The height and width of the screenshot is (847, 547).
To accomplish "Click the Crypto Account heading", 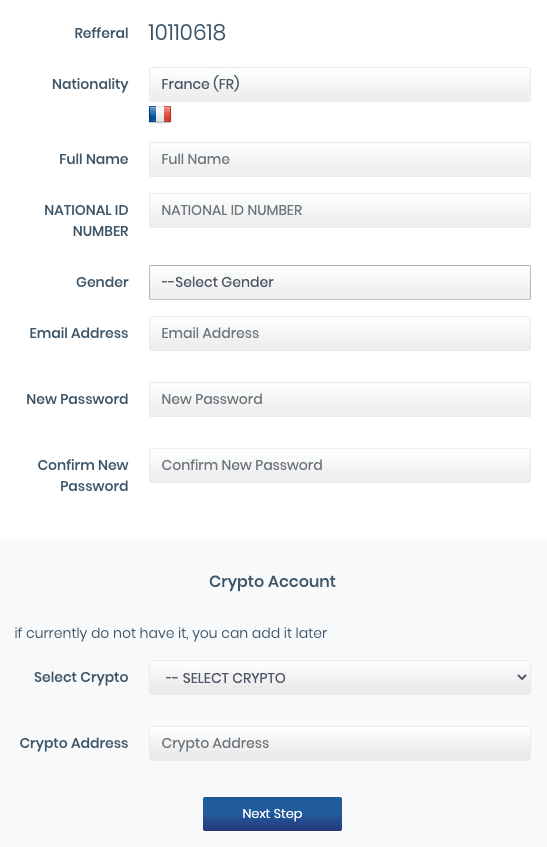I will pos(272,582).
